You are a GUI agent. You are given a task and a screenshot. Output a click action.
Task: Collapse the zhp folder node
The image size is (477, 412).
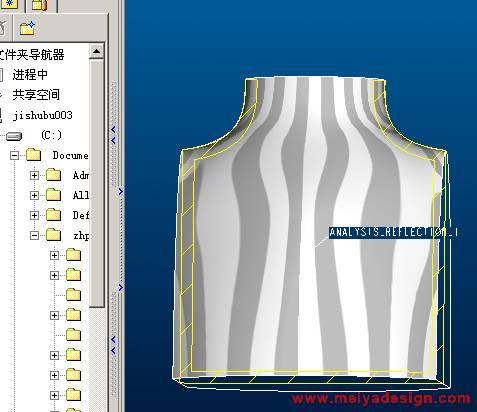click(34, 235)
